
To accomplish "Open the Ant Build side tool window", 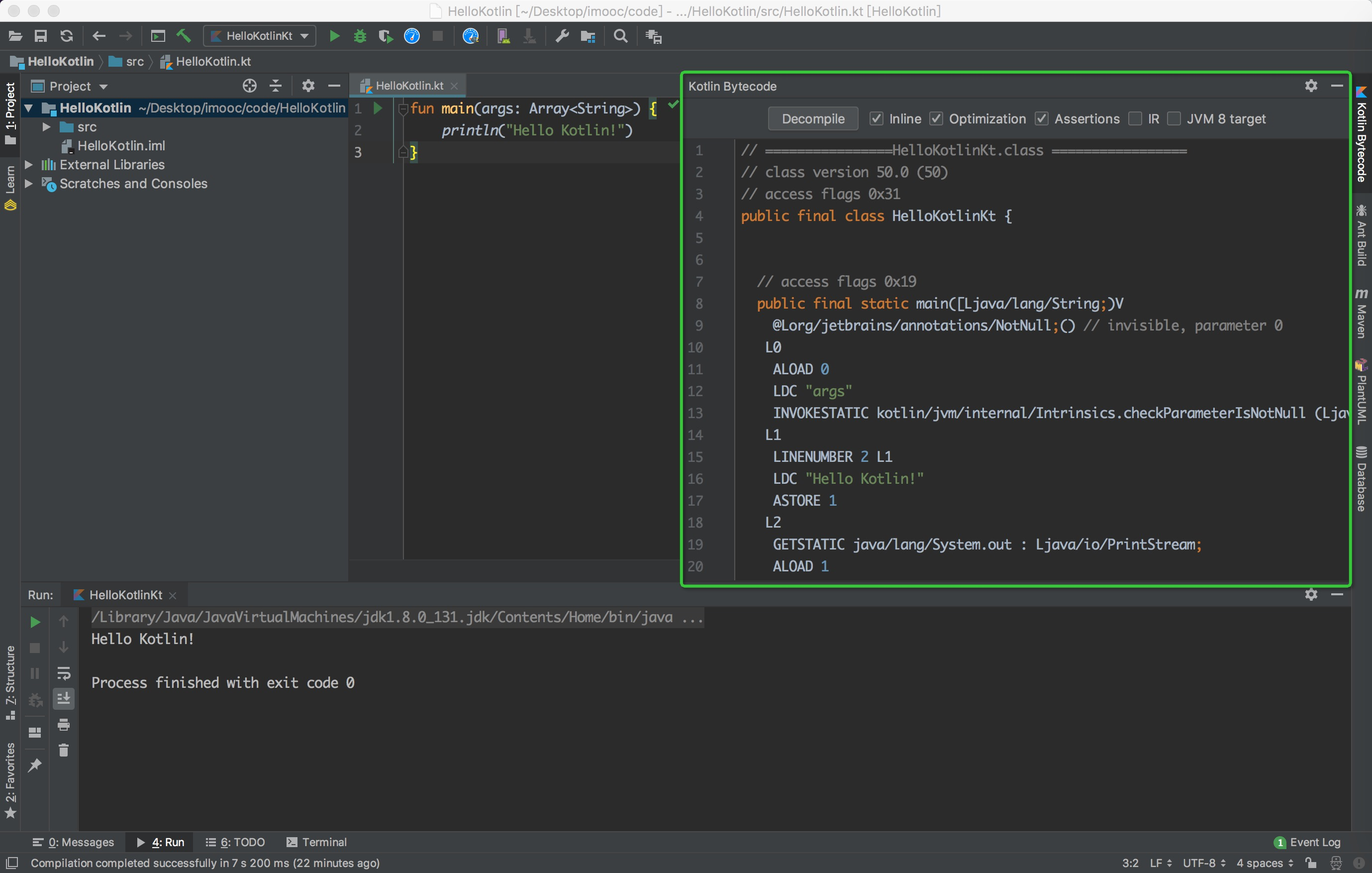I will click(1361, 235).
